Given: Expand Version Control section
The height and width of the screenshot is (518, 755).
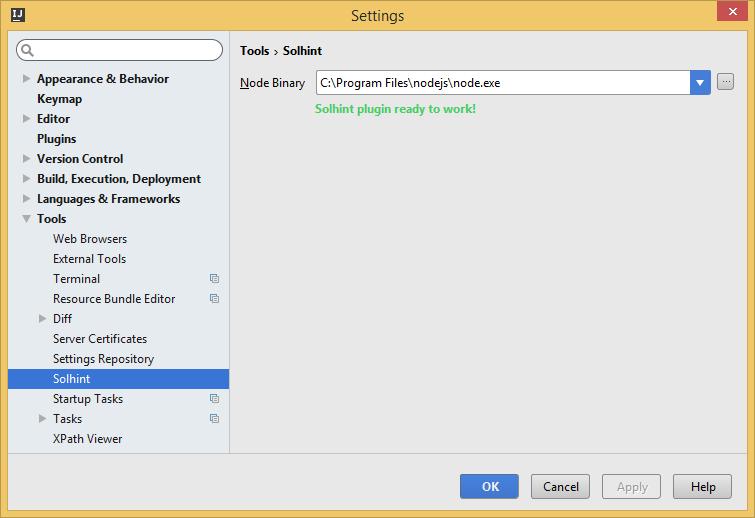Looking at the screenshot, I should 26,158.
